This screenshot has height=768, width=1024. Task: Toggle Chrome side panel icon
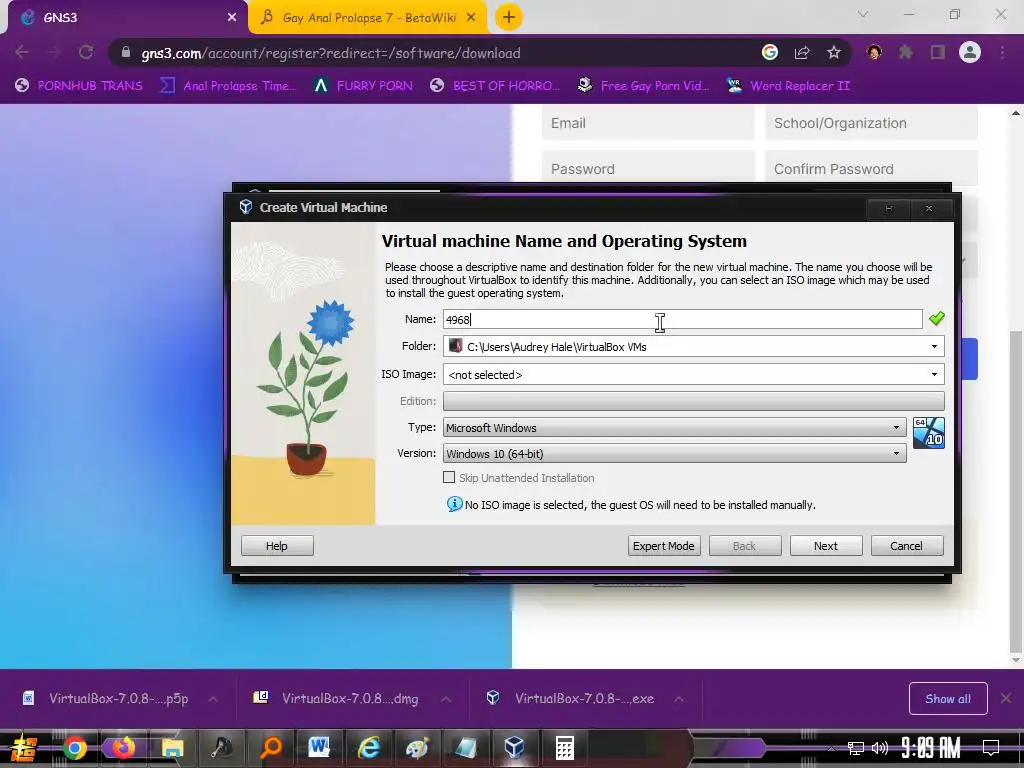point(938,52)
